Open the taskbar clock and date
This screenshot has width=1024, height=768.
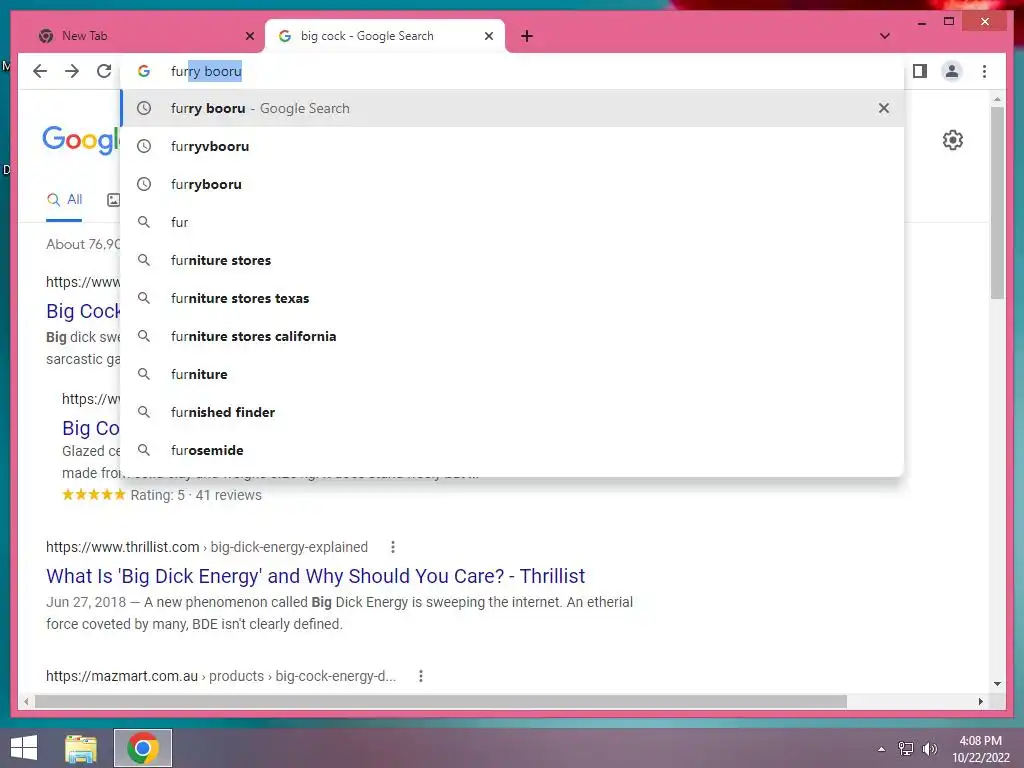pos(981,749)
